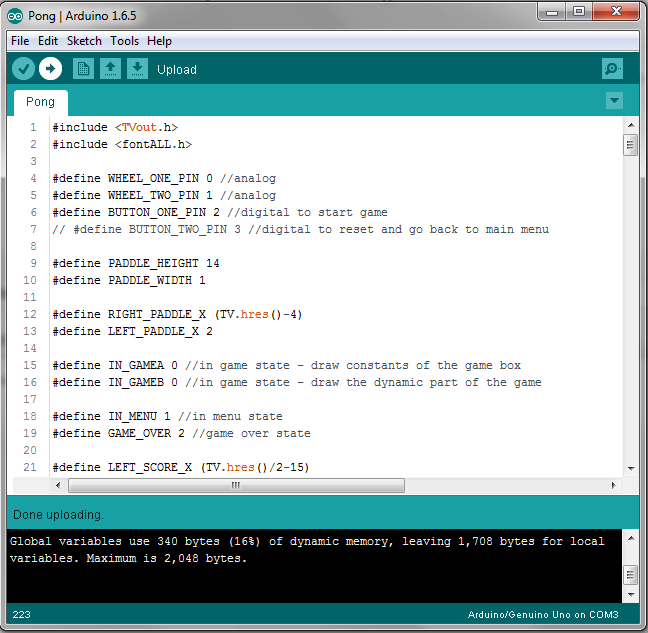Save sketch with down-arrow icon
Viewport: 648px width, 633px height.
(x=137, y=69)
